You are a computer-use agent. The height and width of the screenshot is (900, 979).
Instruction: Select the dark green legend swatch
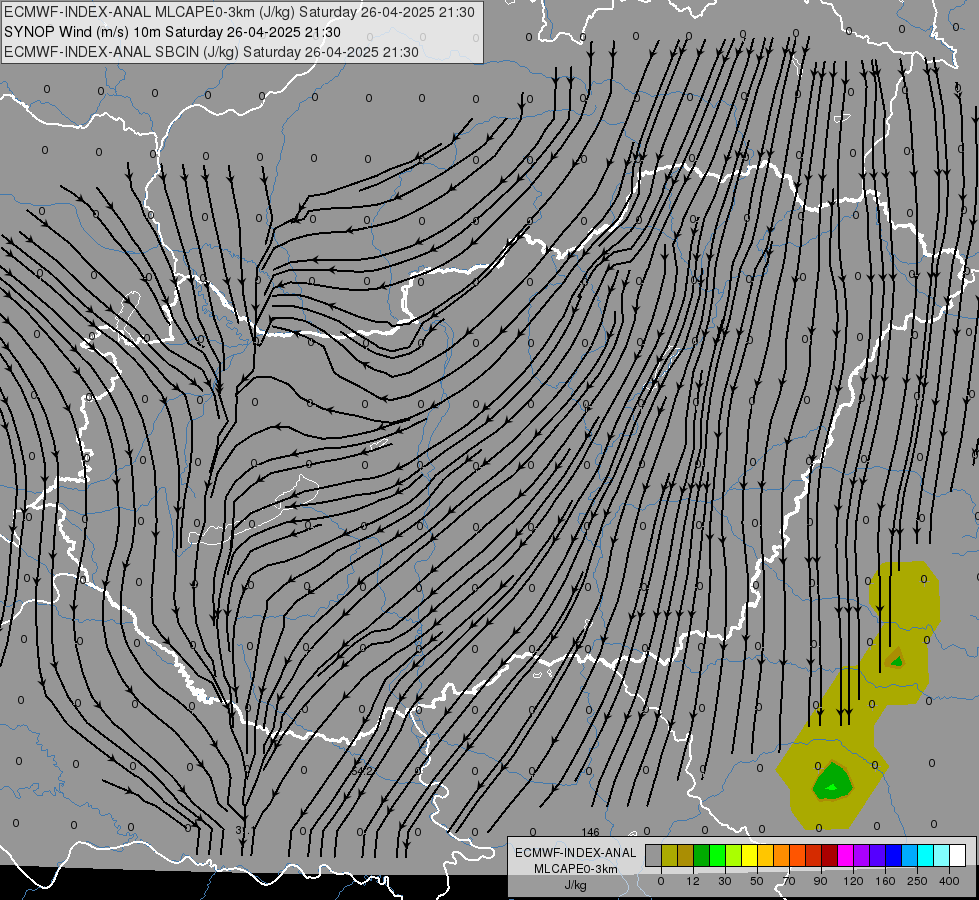point(702,855)
